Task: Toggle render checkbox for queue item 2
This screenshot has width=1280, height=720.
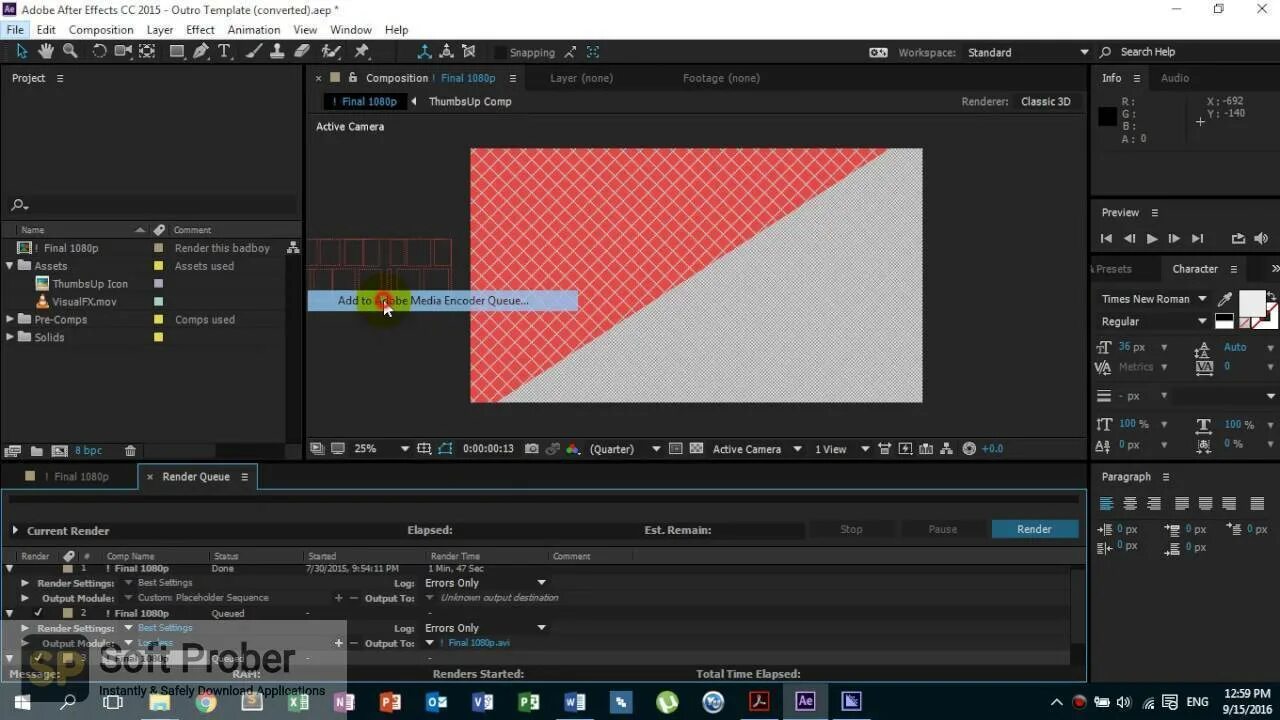Action: pyautogui.click(x=38, y=613)
